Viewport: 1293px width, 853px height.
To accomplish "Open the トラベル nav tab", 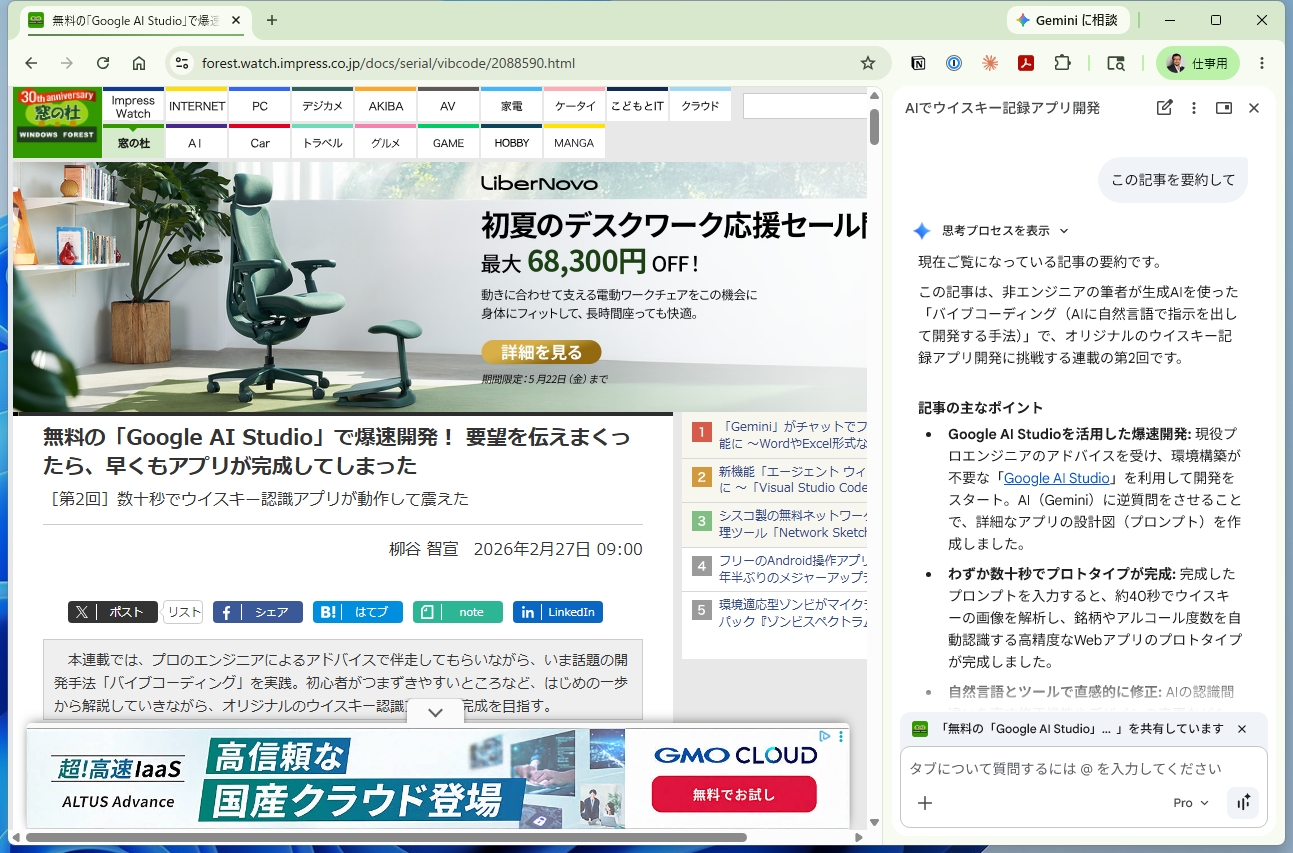I will (x=322, y=143).
